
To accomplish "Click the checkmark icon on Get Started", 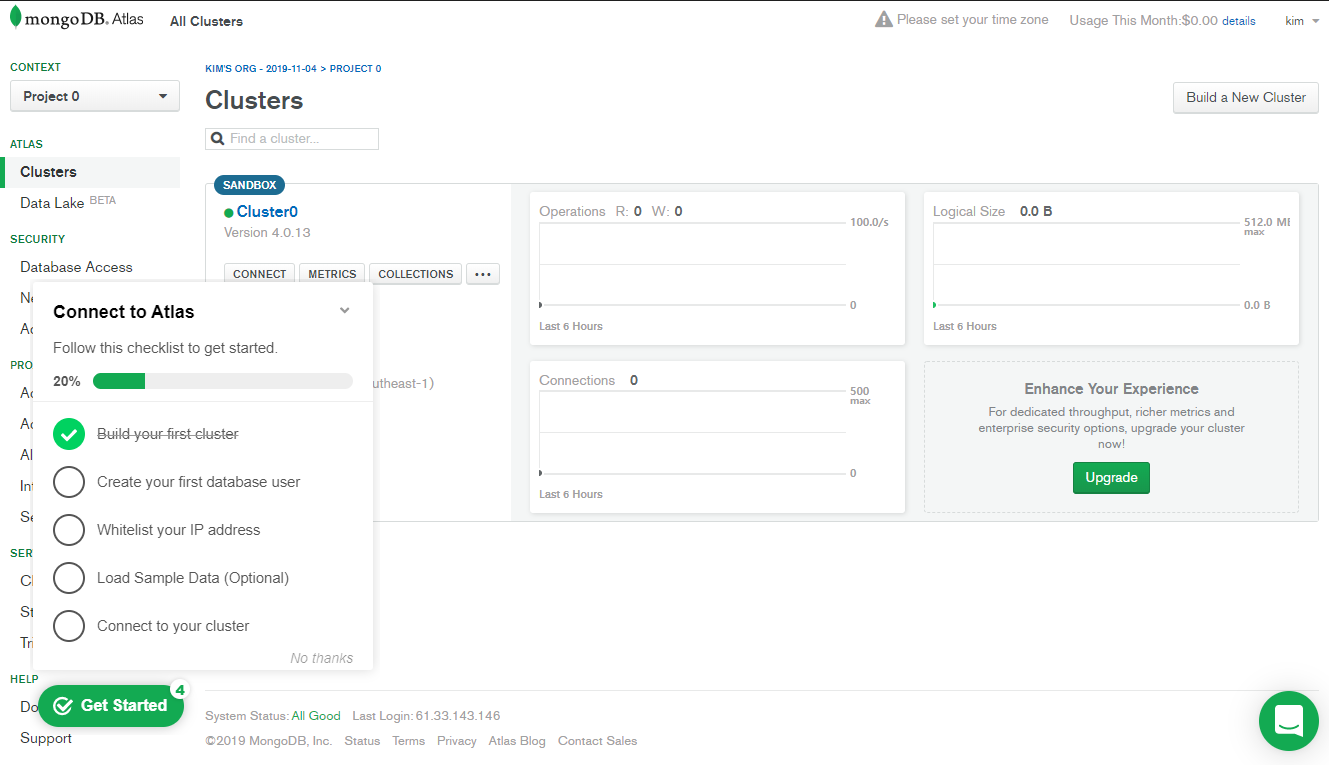I will click(x=63, y=706).
